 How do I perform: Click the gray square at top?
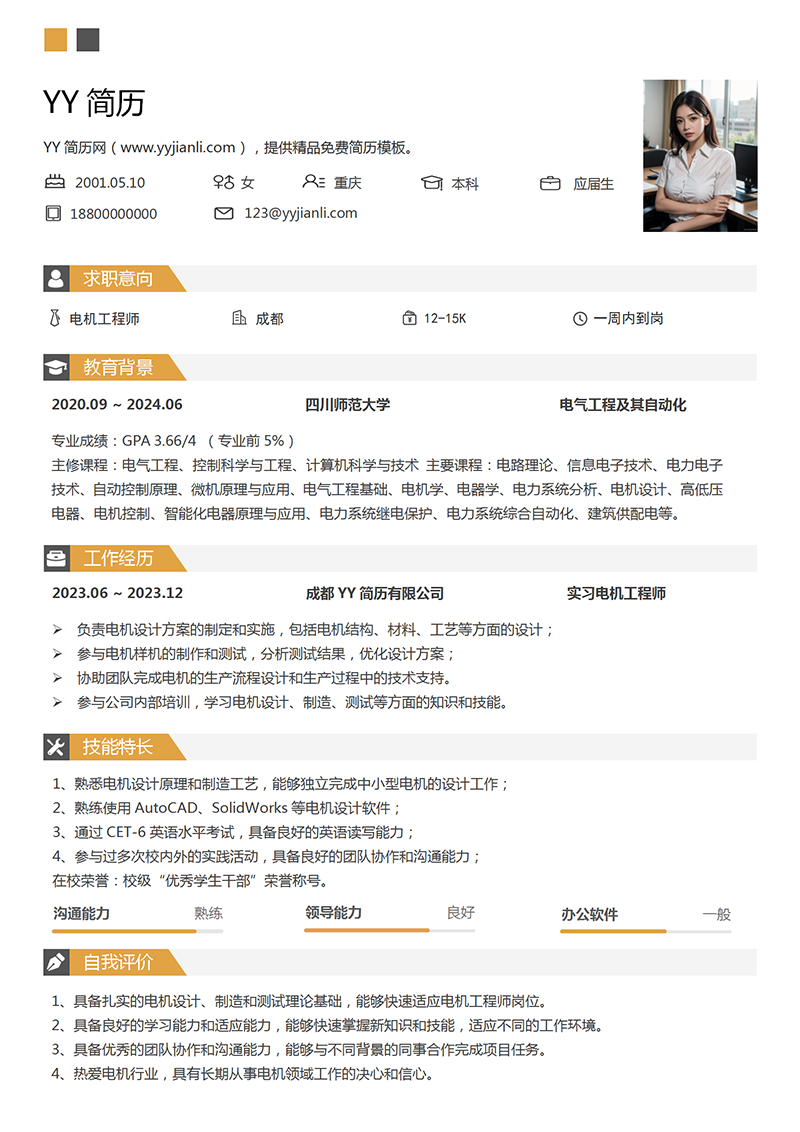click(x=88, y=40)
